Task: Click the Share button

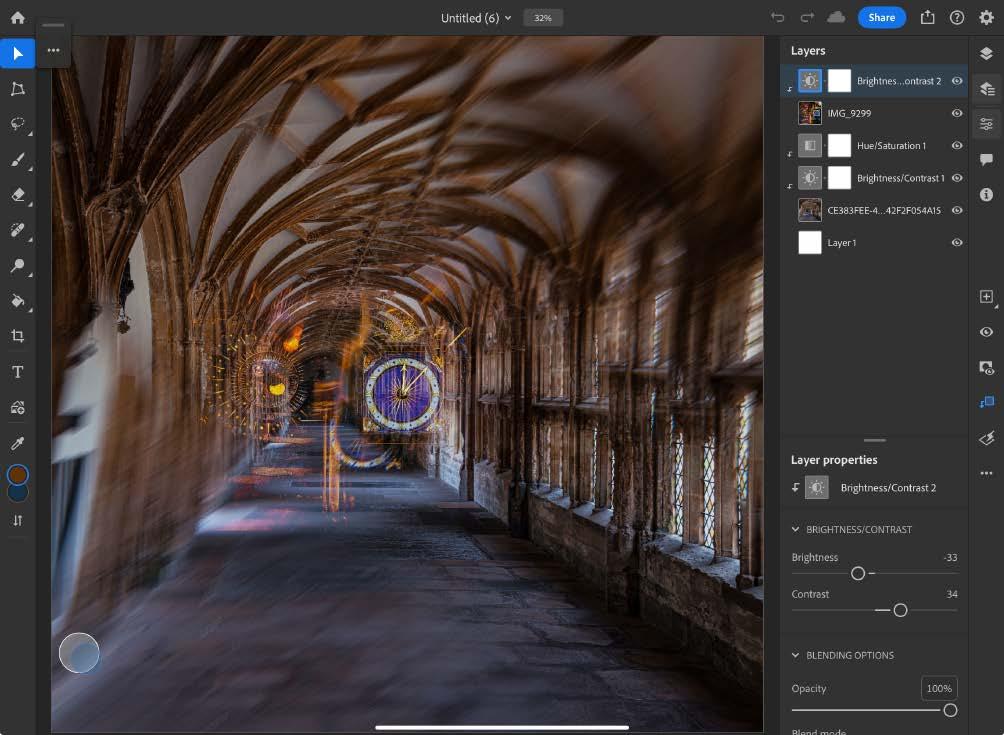Action: point(881,18)
